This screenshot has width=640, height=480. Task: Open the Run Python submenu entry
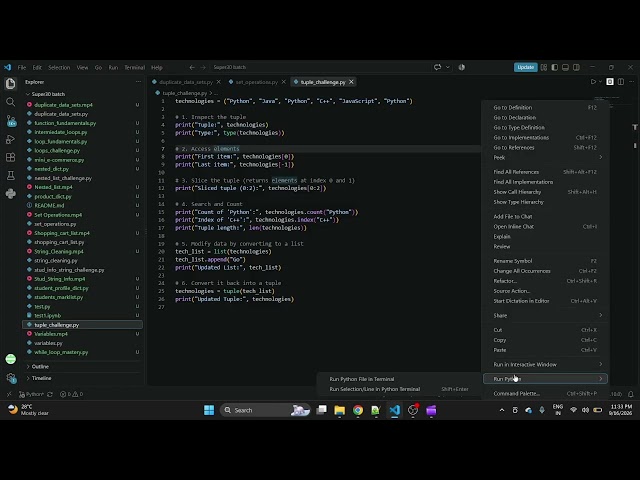click(x=545, y=379)
